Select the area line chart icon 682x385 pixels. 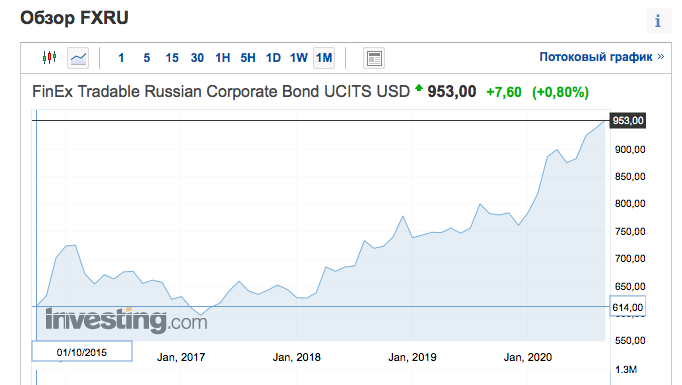coord(78,58)
